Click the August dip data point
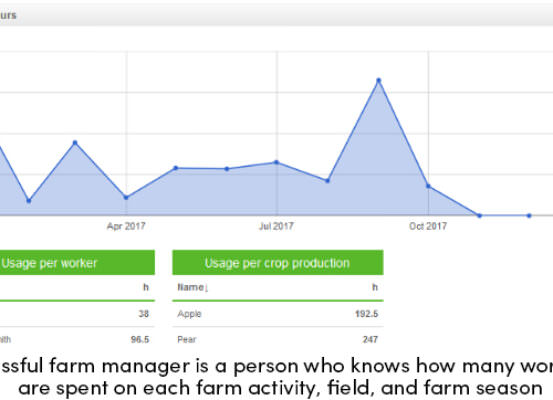 point(327,181)
